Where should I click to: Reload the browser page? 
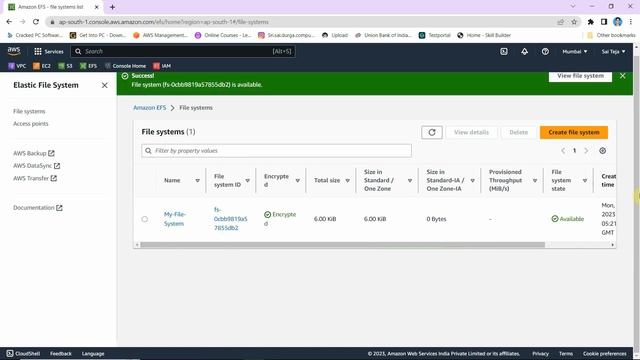[36, 22]
